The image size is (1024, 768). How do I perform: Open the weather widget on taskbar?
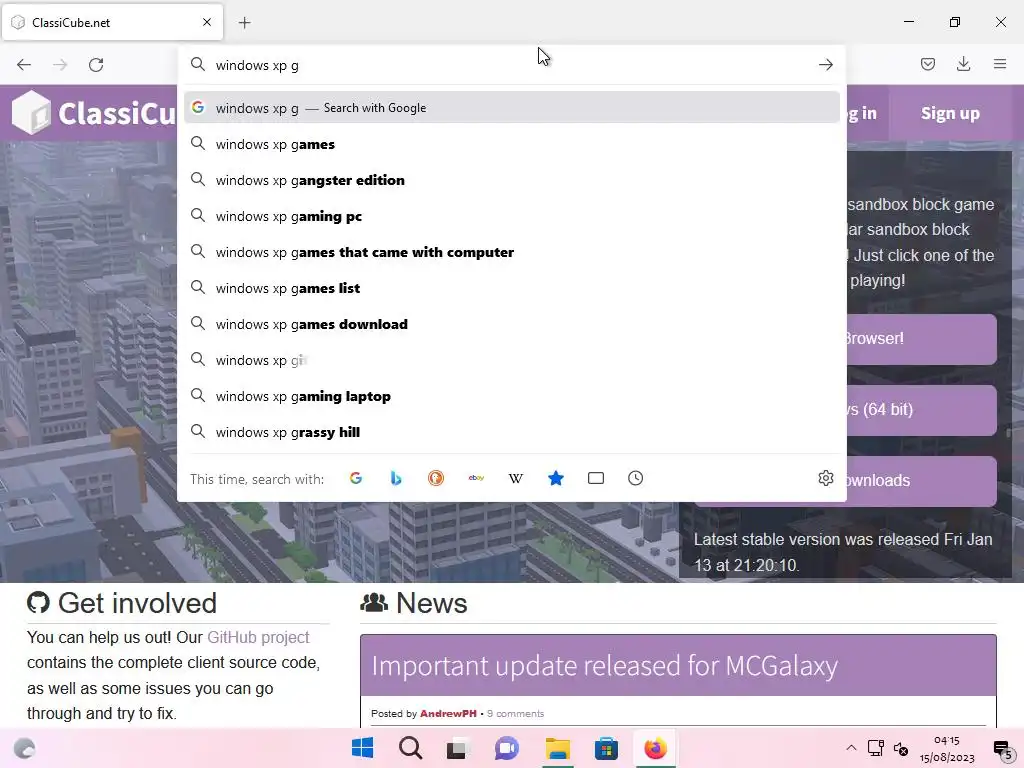(x=25, y=748)
